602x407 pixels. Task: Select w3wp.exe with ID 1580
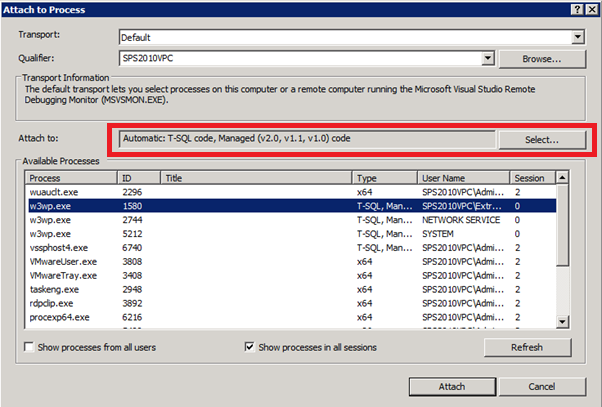[292, 206]
